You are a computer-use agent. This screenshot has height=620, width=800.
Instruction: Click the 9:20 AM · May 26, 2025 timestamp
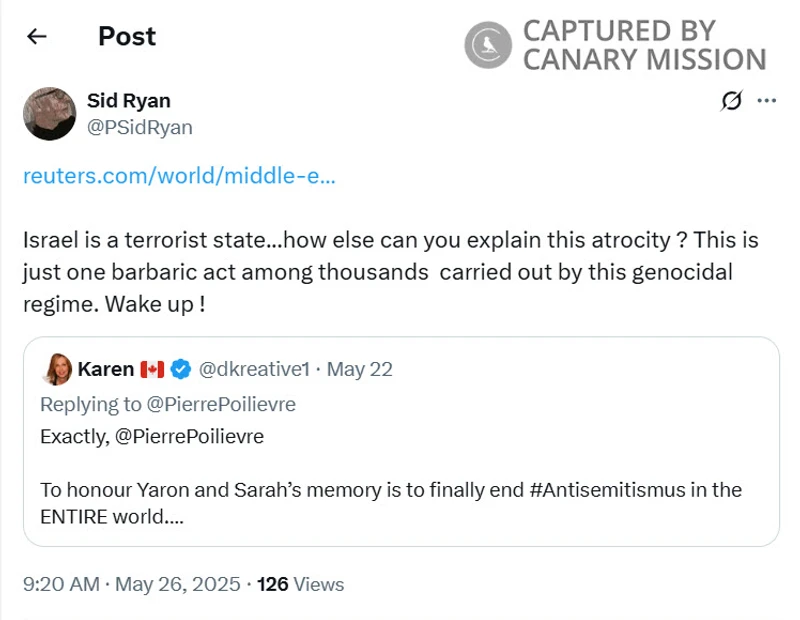131,584
